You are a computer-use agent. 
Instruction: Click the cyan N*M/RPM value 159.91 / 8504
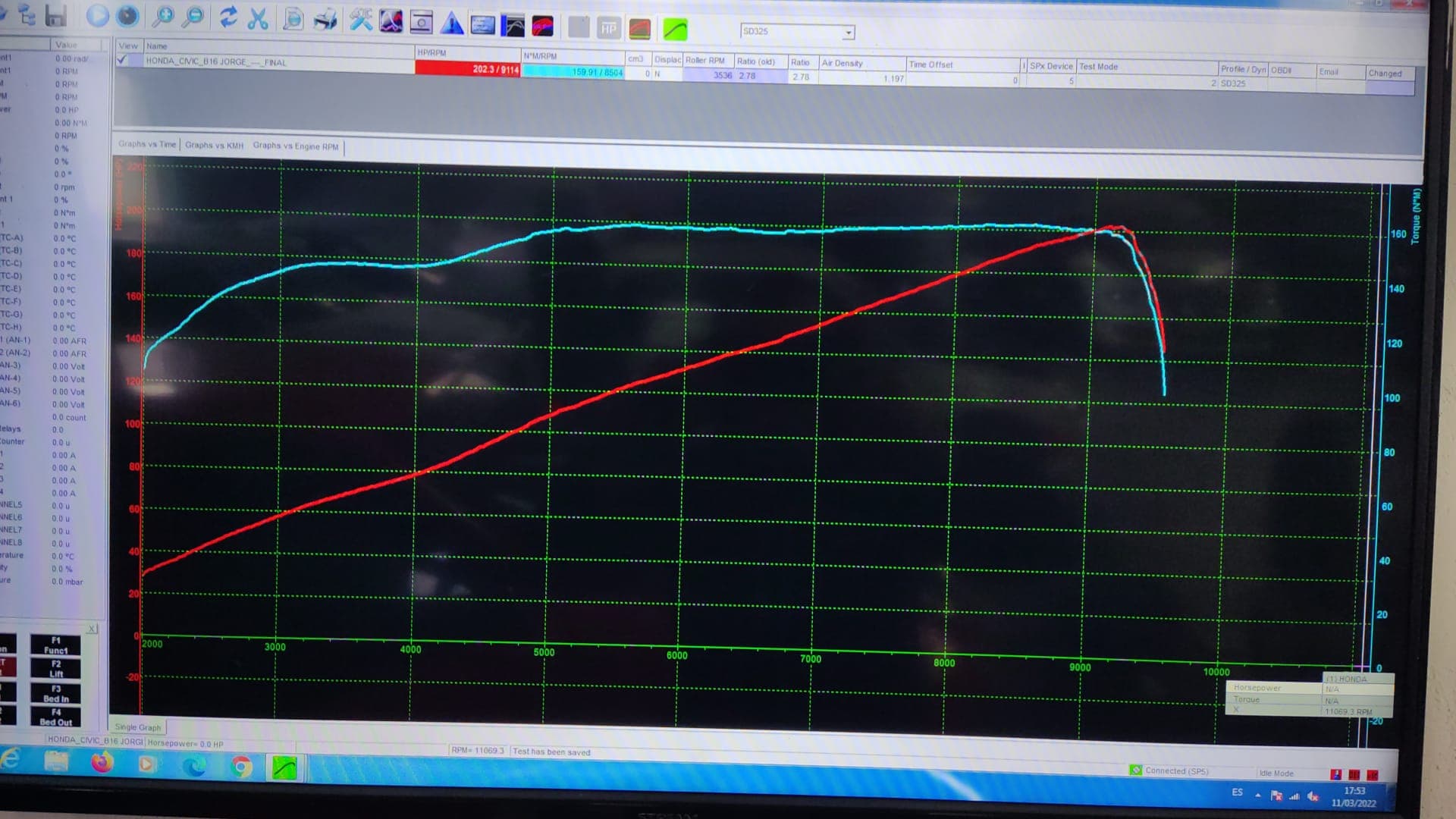tap(573, 71)
